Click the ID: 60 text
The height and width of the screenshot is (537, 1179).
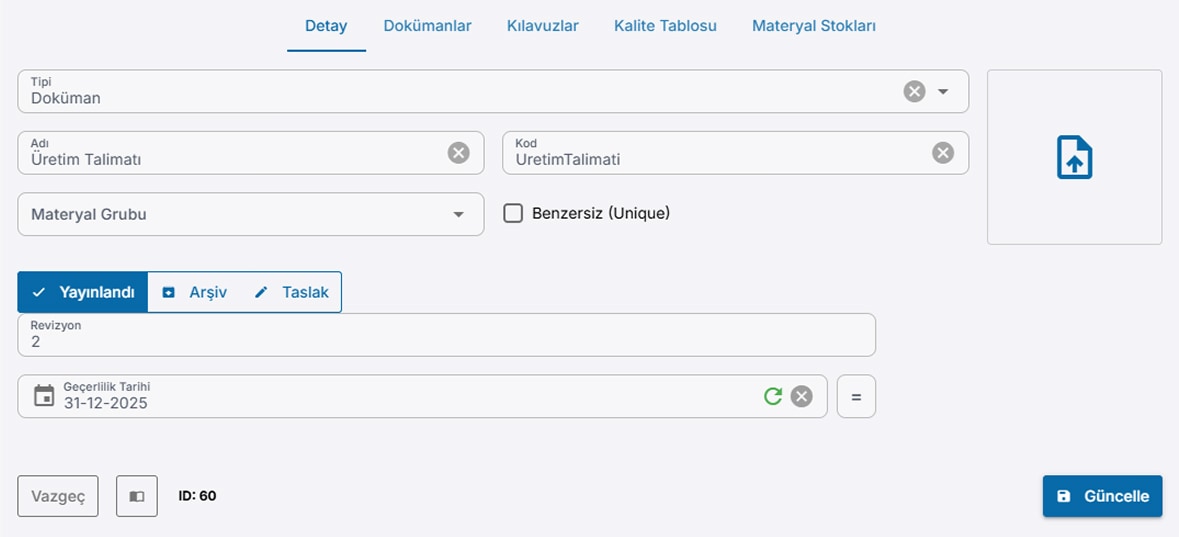[197, 496]
